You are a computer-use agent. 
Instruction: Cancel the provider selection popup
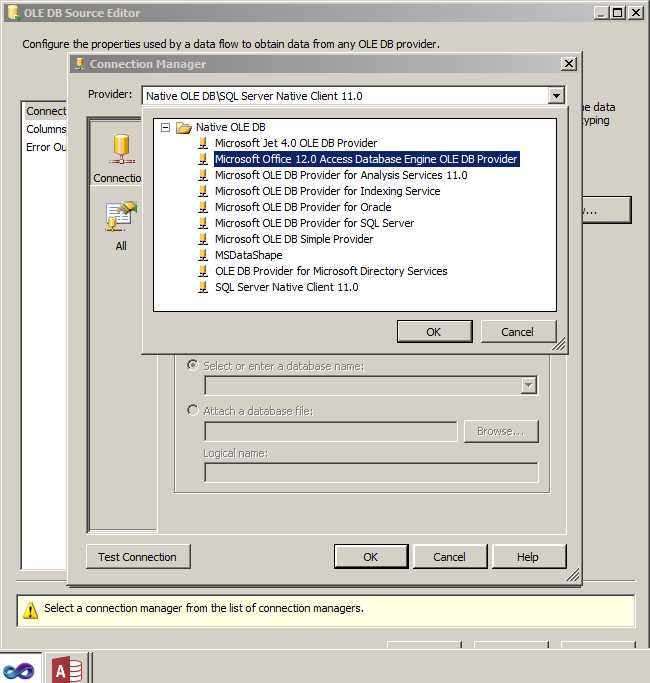[518, 332]
